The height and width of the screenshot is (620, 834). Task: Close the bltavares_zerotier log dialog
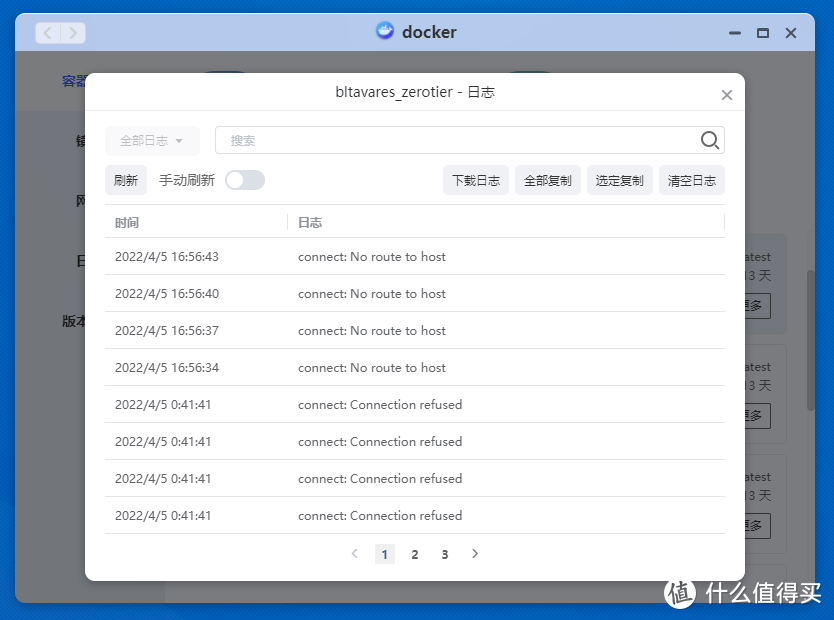pyautogui.click(x=727, y=94)
